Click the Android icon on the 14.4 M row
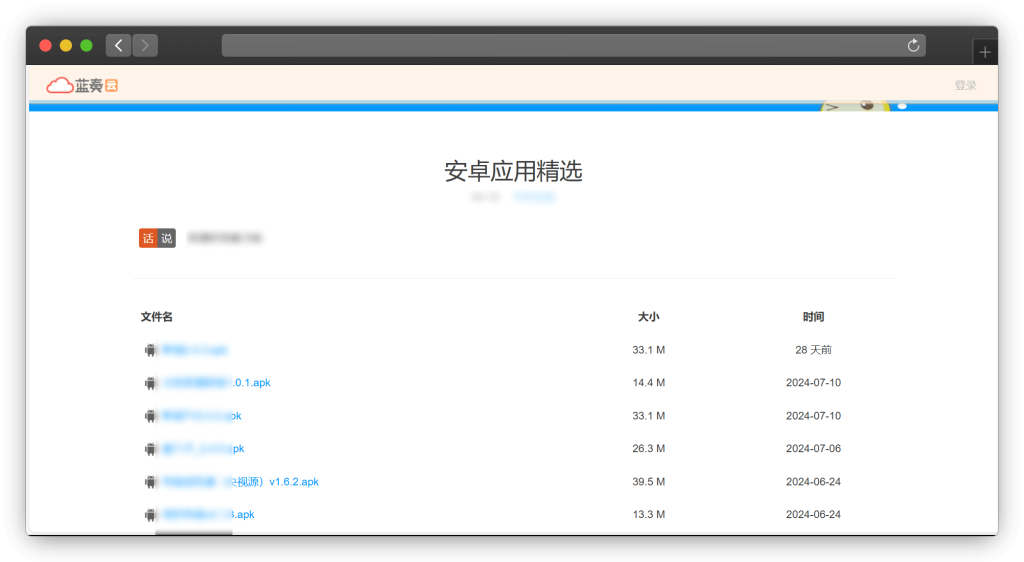This screenshot has height=562, width=1024. click(x=150, y=382)
